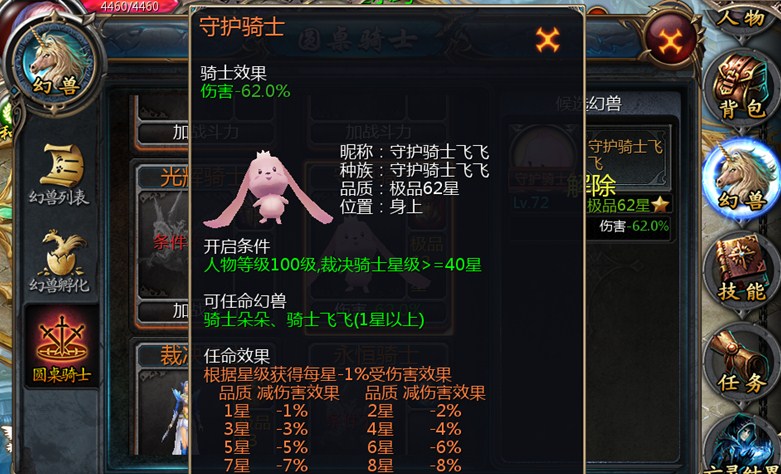This screenshot has width=781, height=474.
Task: Click the hooded figure icon below 任务
Action: click(741, 443)
